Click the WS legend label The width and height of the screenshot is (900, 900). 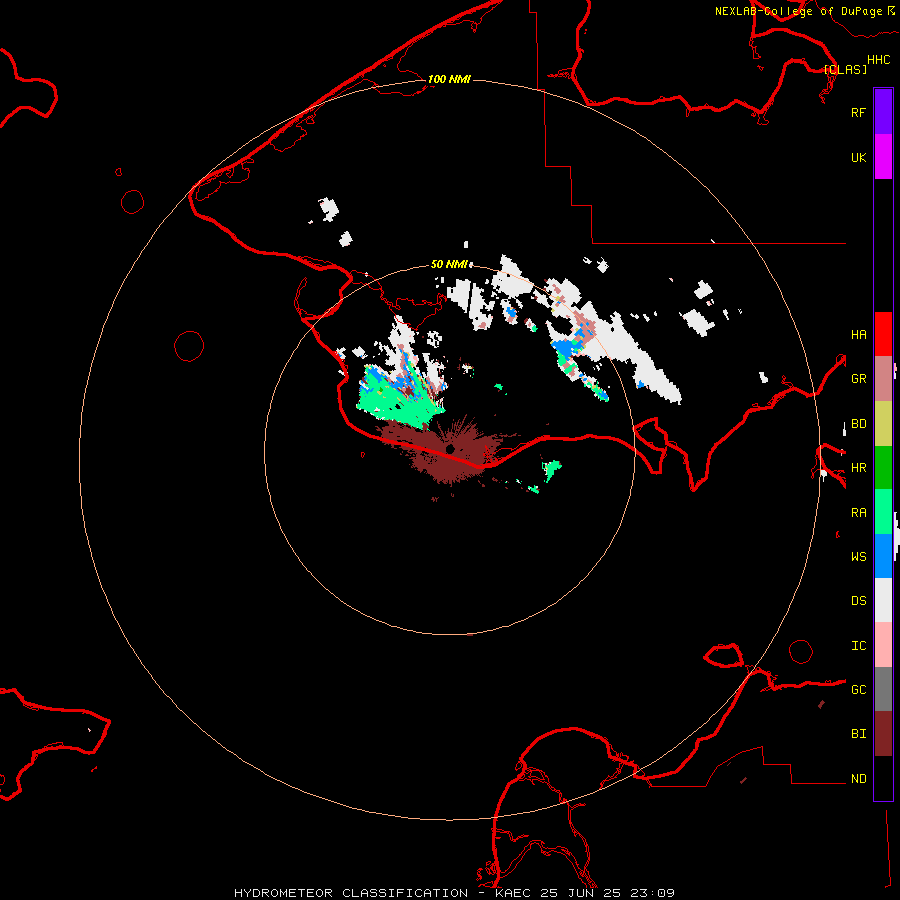pos(858,556)
